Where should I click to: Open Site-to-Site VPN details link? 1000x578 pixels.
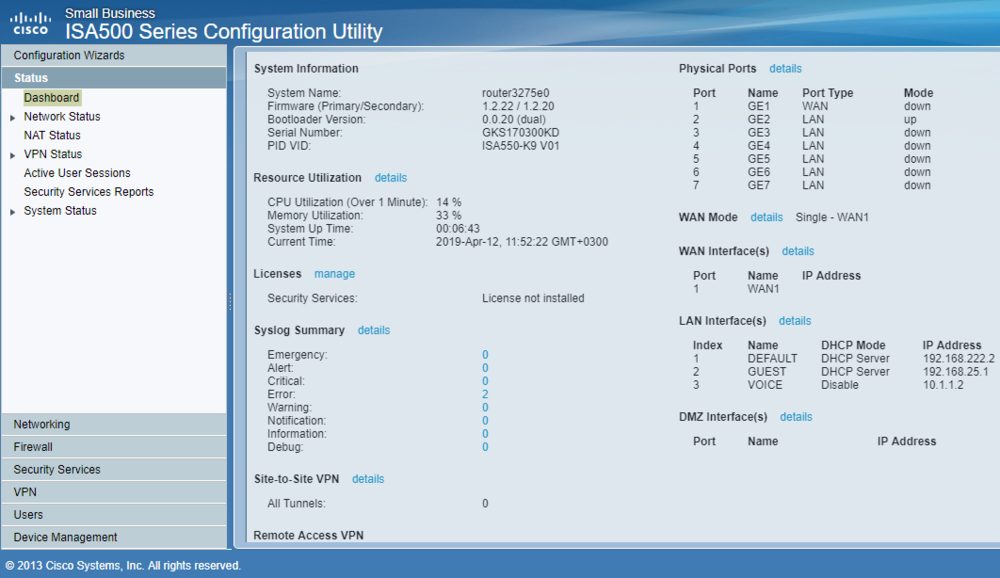coord(368,479)
